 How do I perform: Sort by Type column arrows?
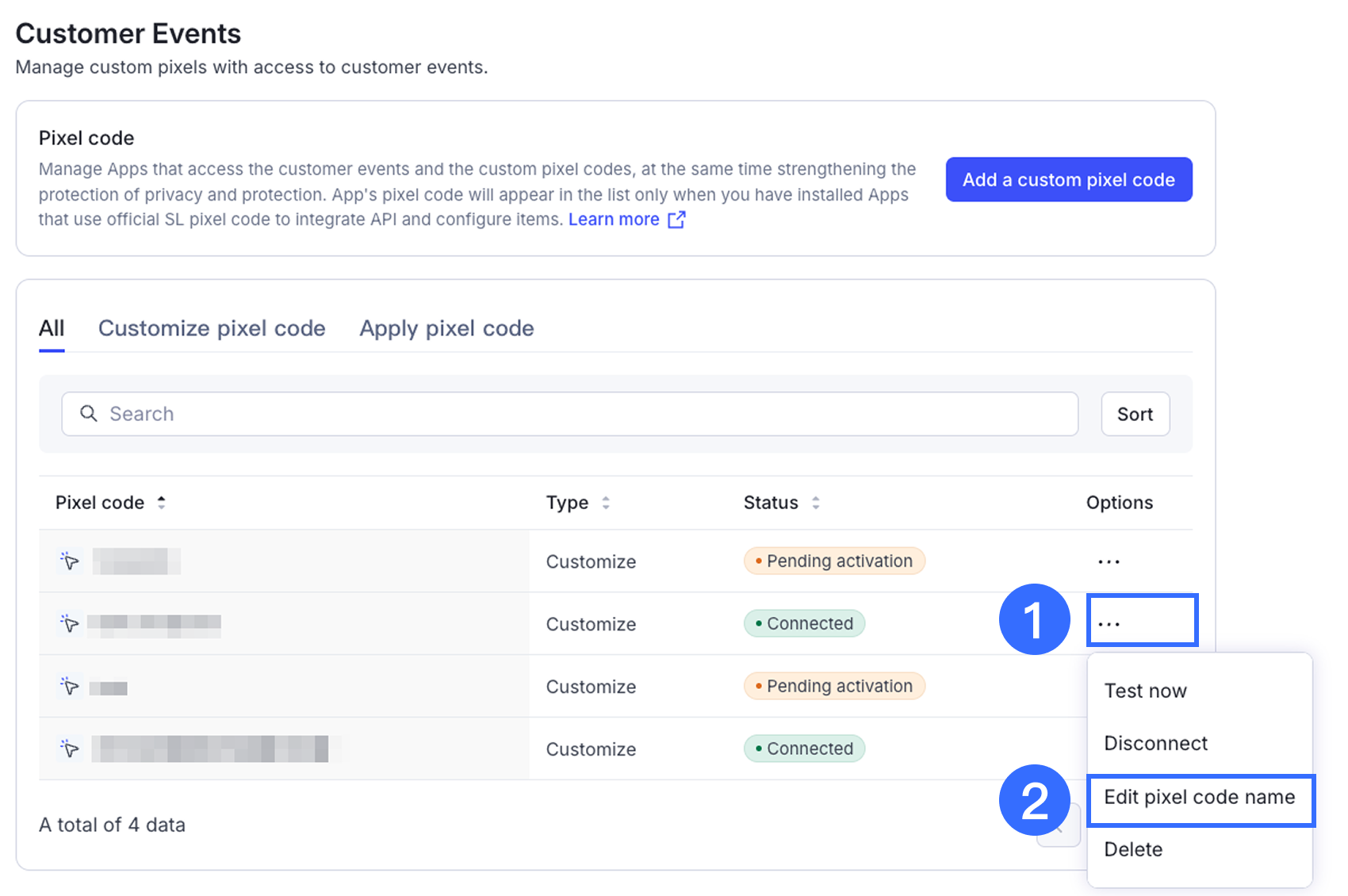(x=606, y=503)
